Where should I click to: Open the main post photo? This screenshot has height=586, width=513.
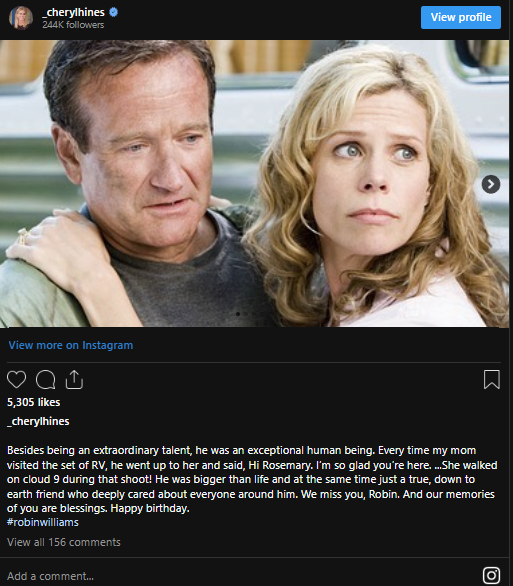254,183
